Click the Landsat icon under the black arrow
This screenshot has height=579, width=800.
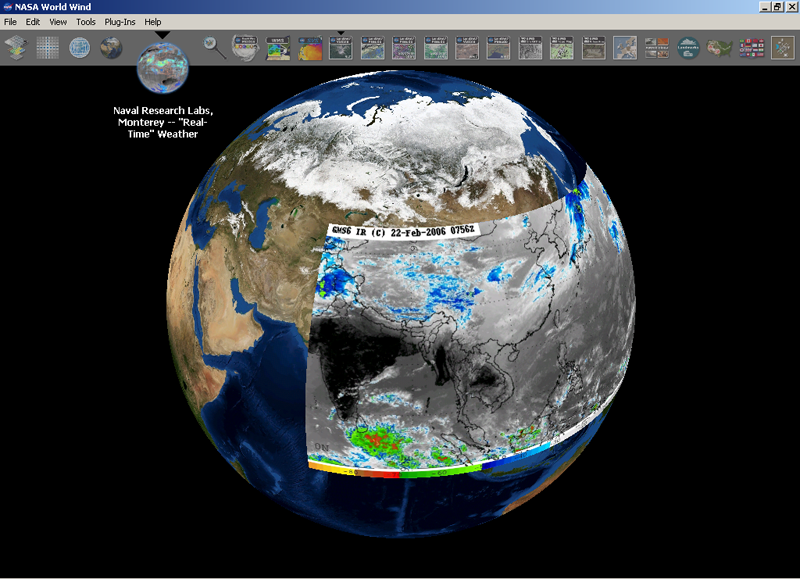tap(341, 48)
